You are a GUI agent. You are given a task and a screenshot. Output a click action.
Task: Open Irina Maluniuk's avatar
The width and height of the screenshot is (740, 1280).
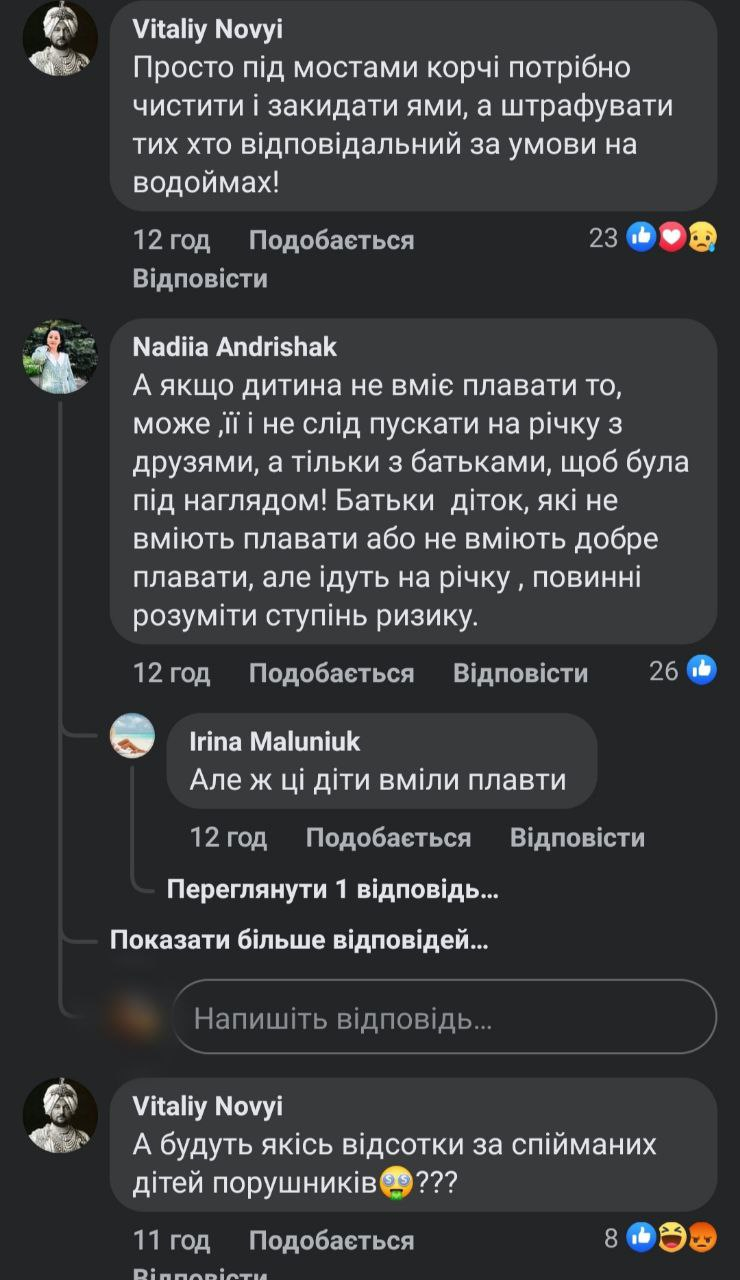pyautogui.click(x=132, y=736)
